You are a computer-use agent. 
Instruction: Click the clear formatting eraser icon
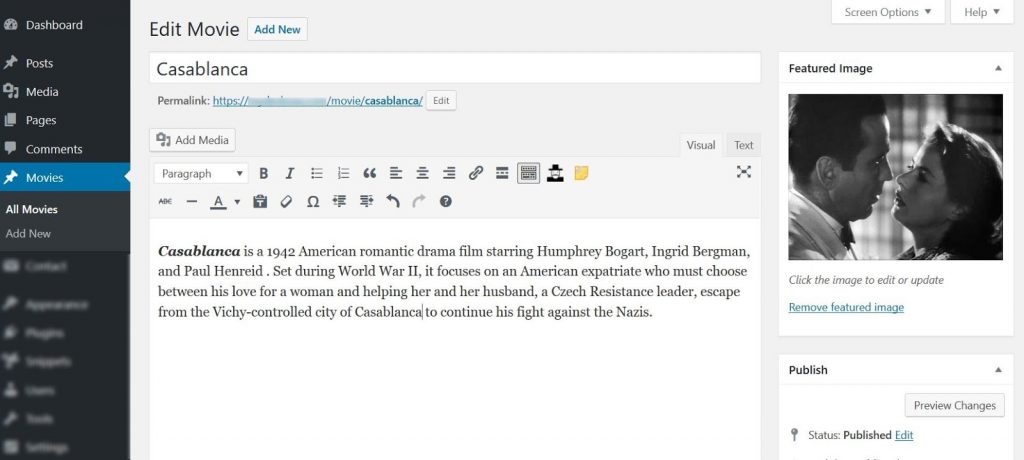point(286,201)
